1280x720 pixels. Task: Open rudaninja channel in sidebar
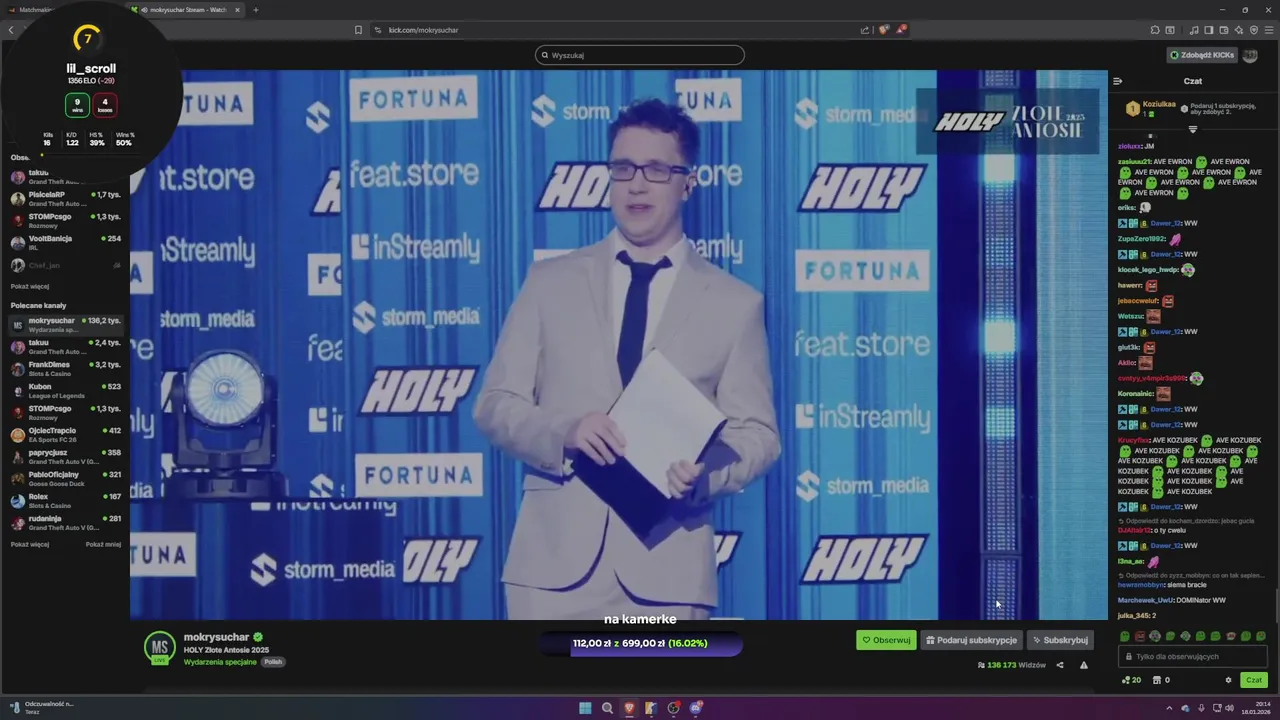[65, 523]
